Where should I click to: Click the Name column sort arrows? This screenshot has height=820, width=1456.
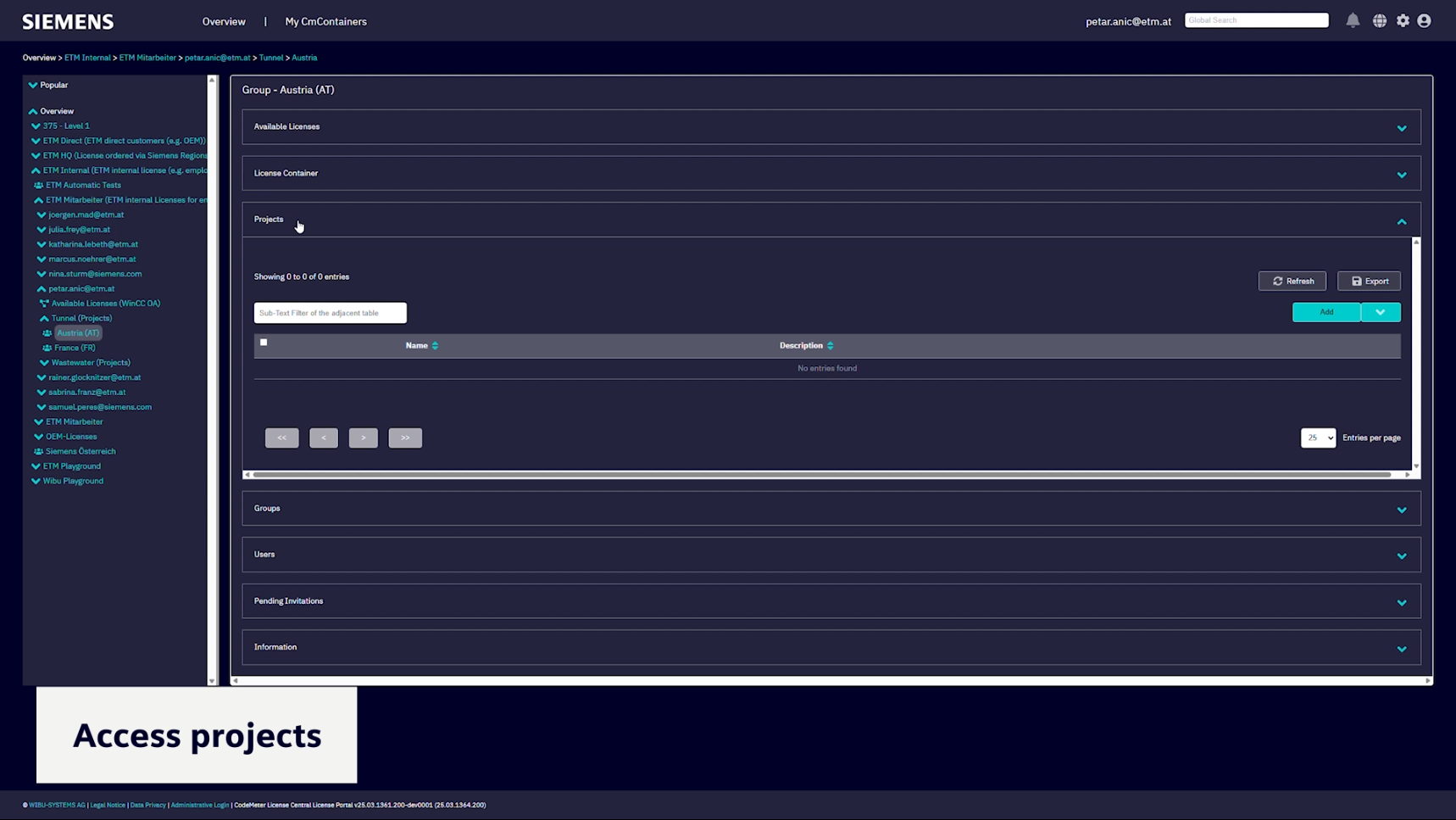pos(436,346)
